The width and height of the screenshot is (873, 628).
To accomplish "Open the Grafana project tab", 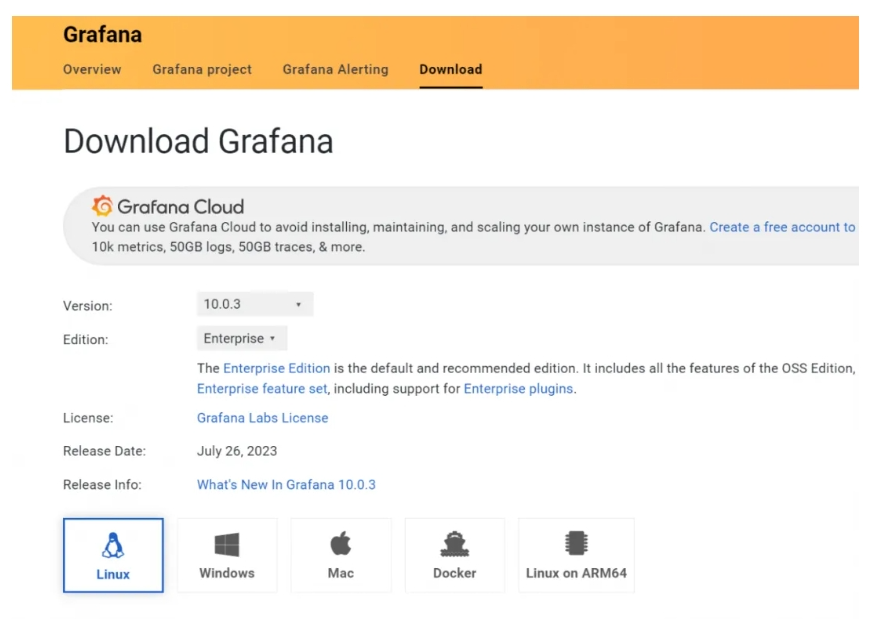I will [x=202, y=69].
